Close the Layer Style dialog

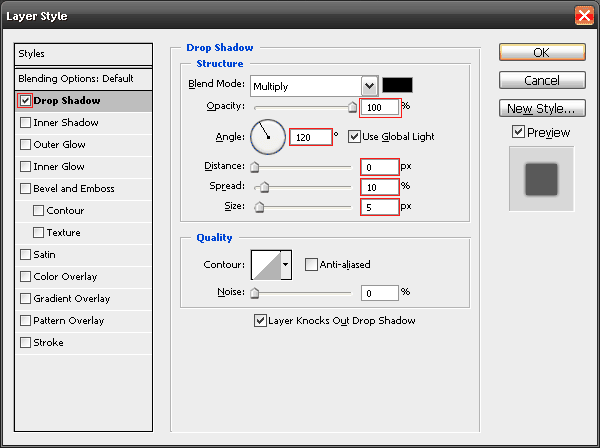[x=583, y=15]
